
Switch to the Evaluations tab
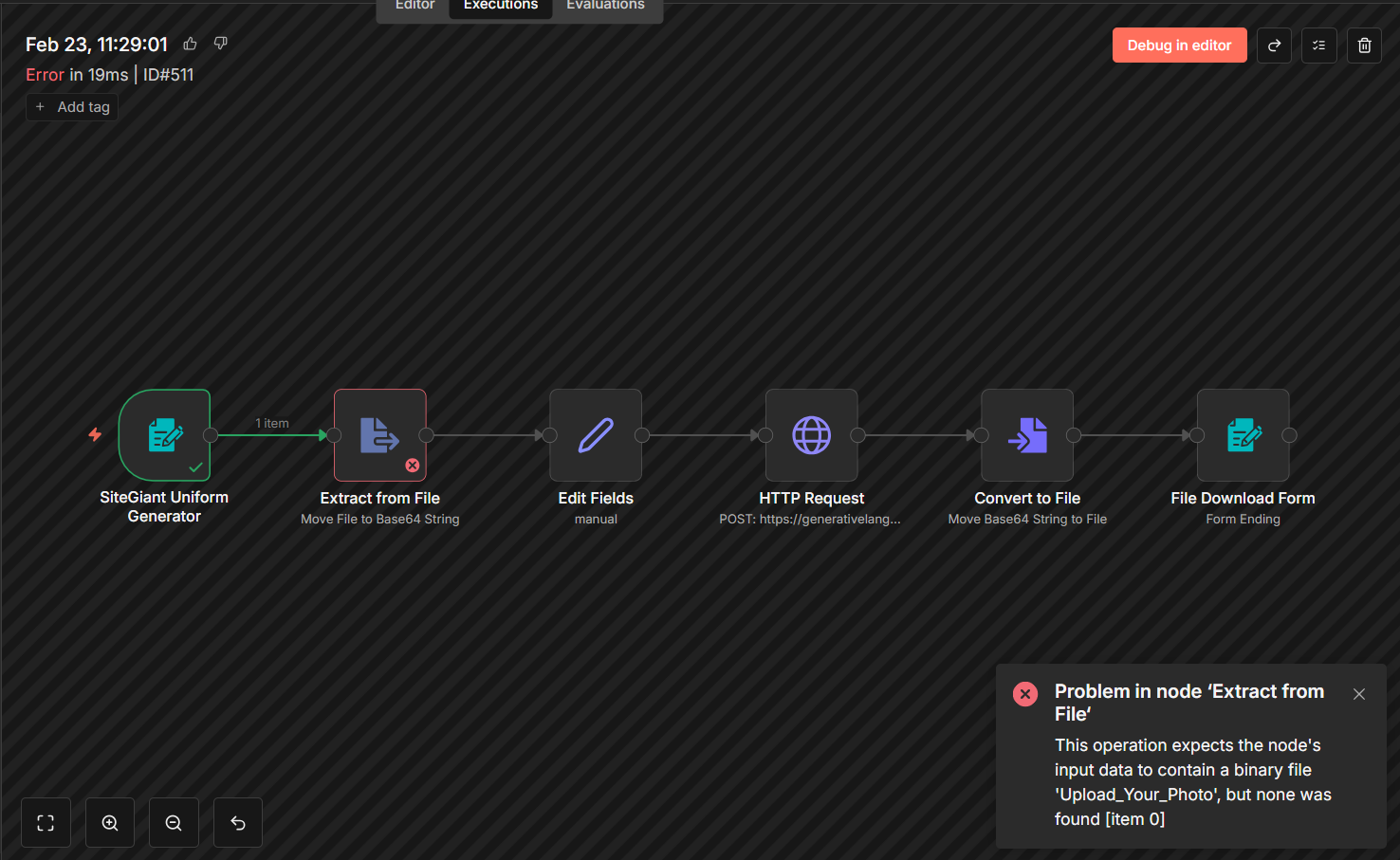click(605, 6)
